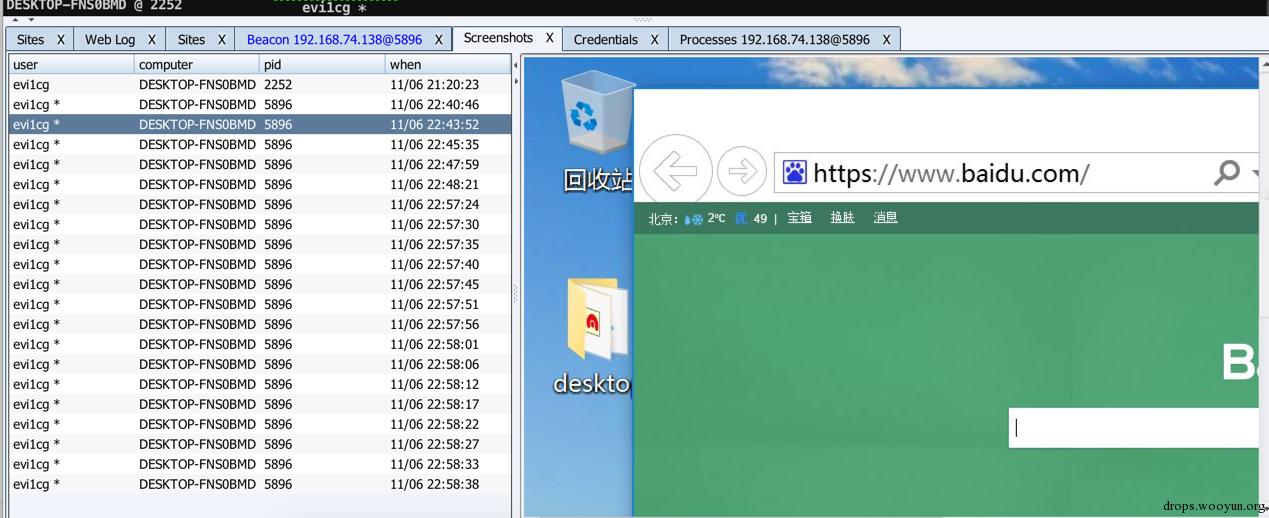1269x518 pixels.
Task: Click the weather icon beside 北京
Action: [x=693, y=218]
